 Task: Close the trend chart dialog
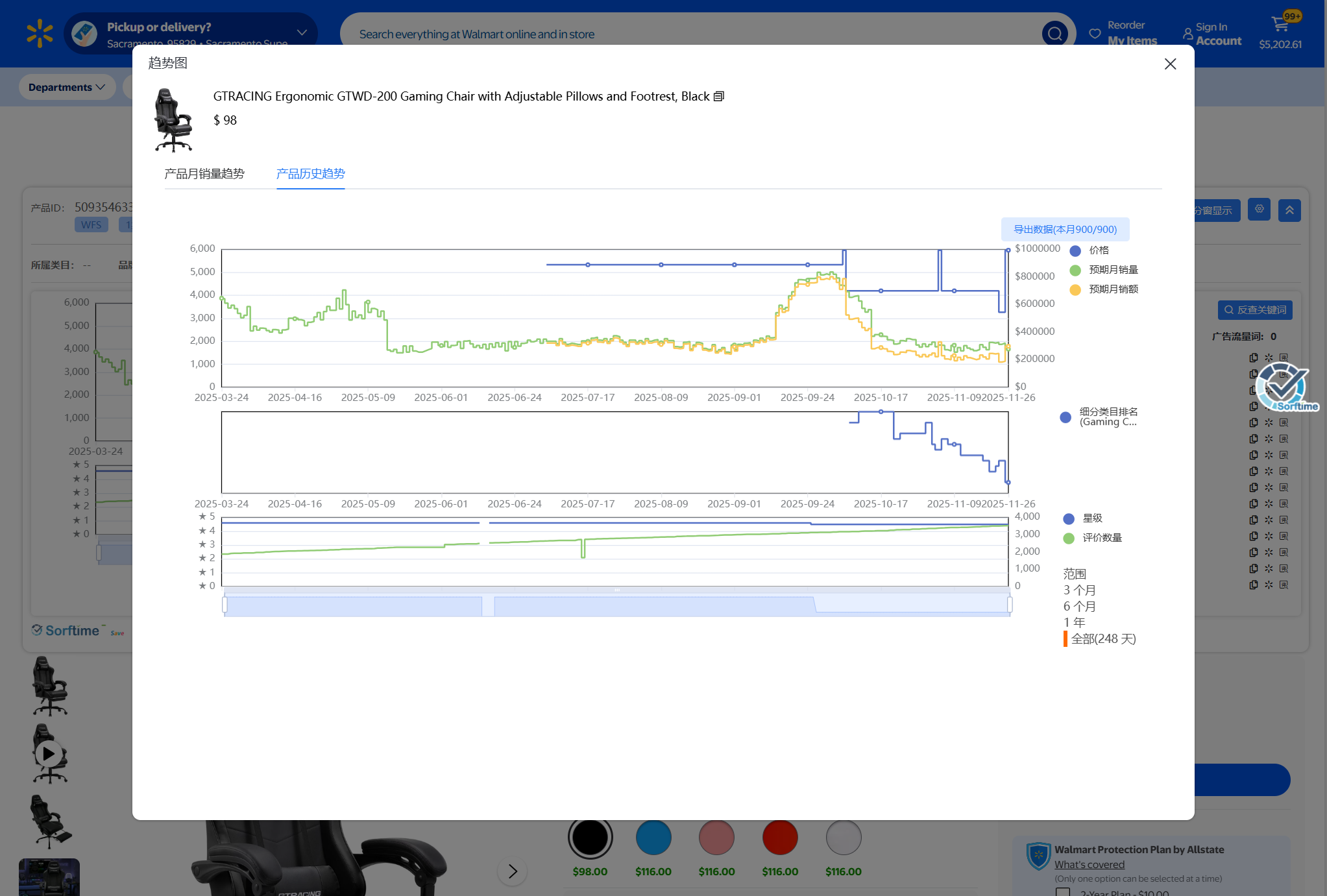[1170, 64]
